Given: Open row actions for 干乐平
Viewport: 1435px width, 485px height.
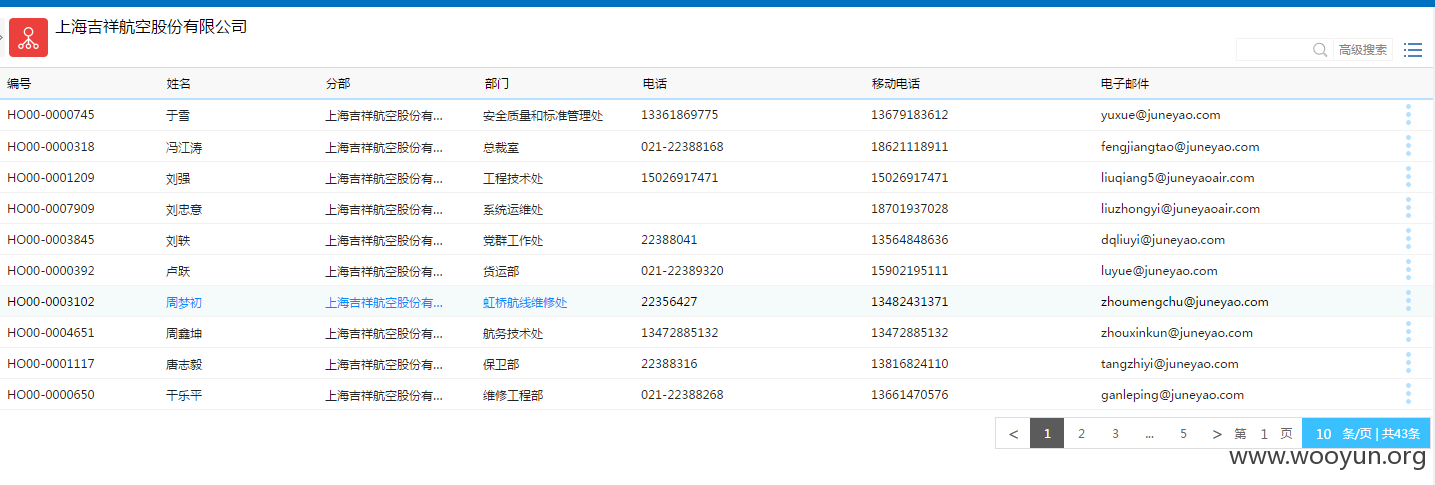Looking at the screenshot, I should click(x=1408, y=394).
